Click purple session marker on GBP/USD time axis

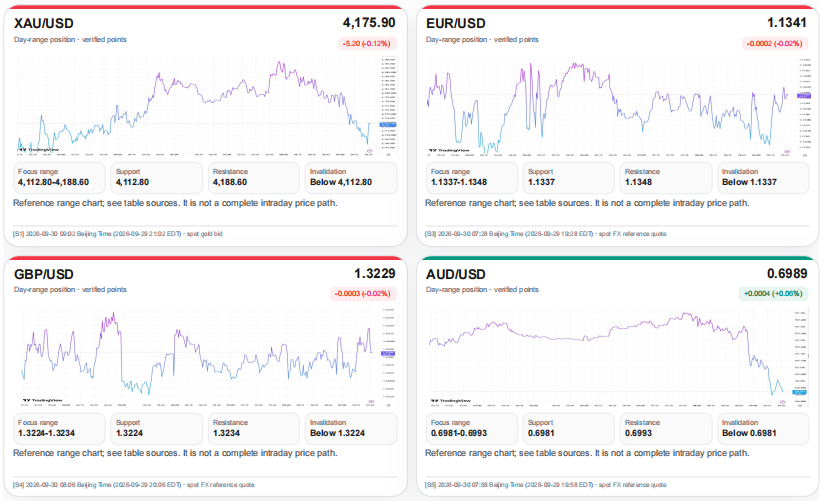[371, 401]
